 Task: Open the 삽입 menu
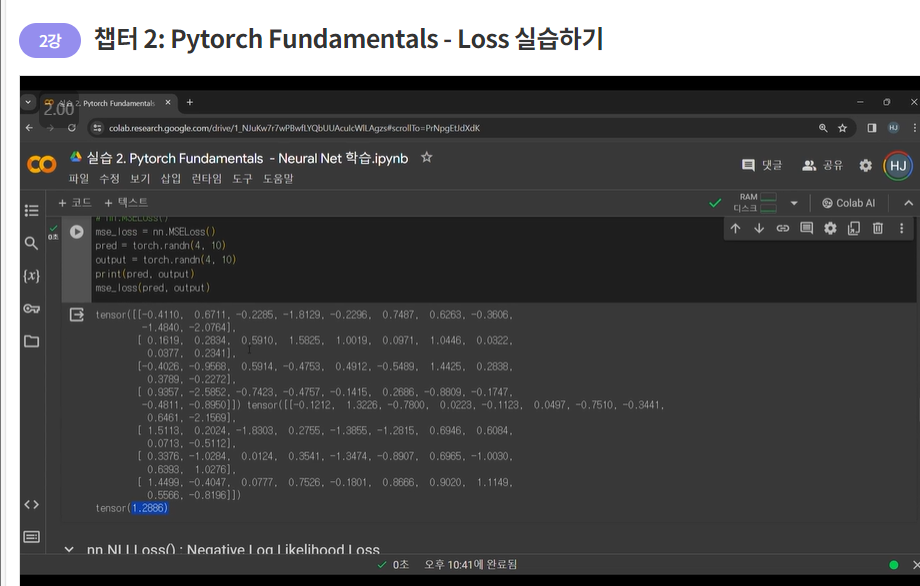pyautogui.click(x=171, y=179)
